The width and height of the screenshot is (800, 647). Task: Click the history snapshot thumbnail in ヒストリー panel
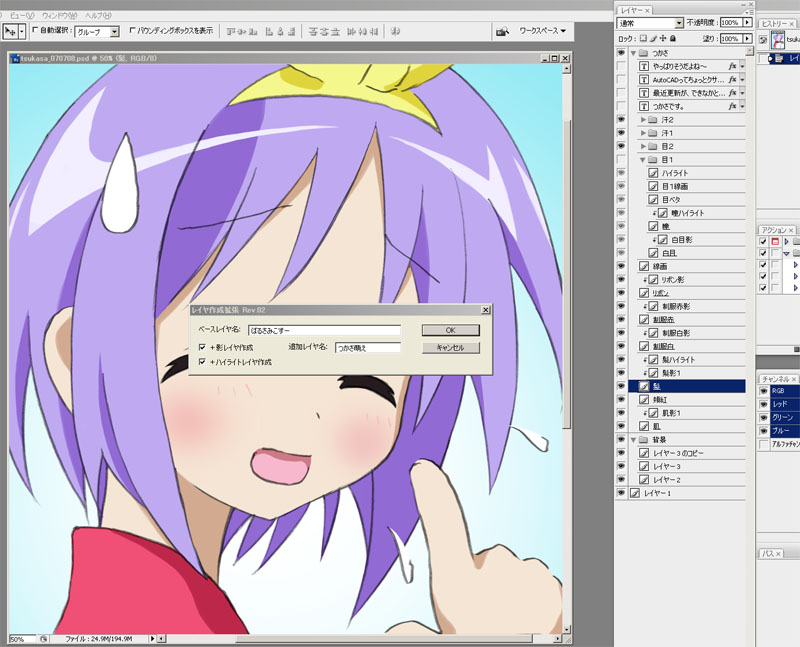(778, 40)
